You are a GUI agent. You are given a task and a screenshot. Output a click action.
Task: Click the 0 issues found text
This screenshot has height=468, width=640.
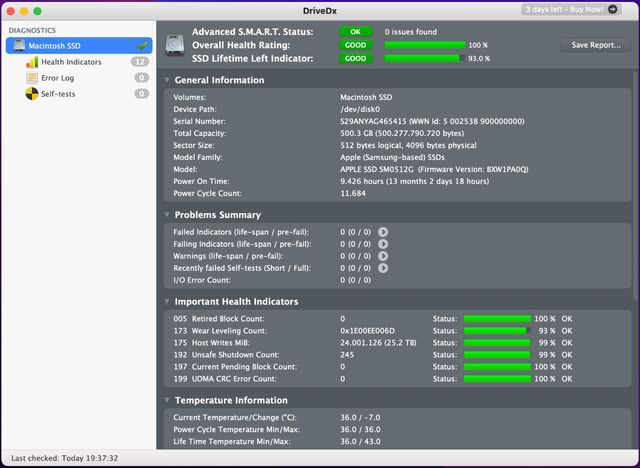pyautogui.click(x=411, y=32)
